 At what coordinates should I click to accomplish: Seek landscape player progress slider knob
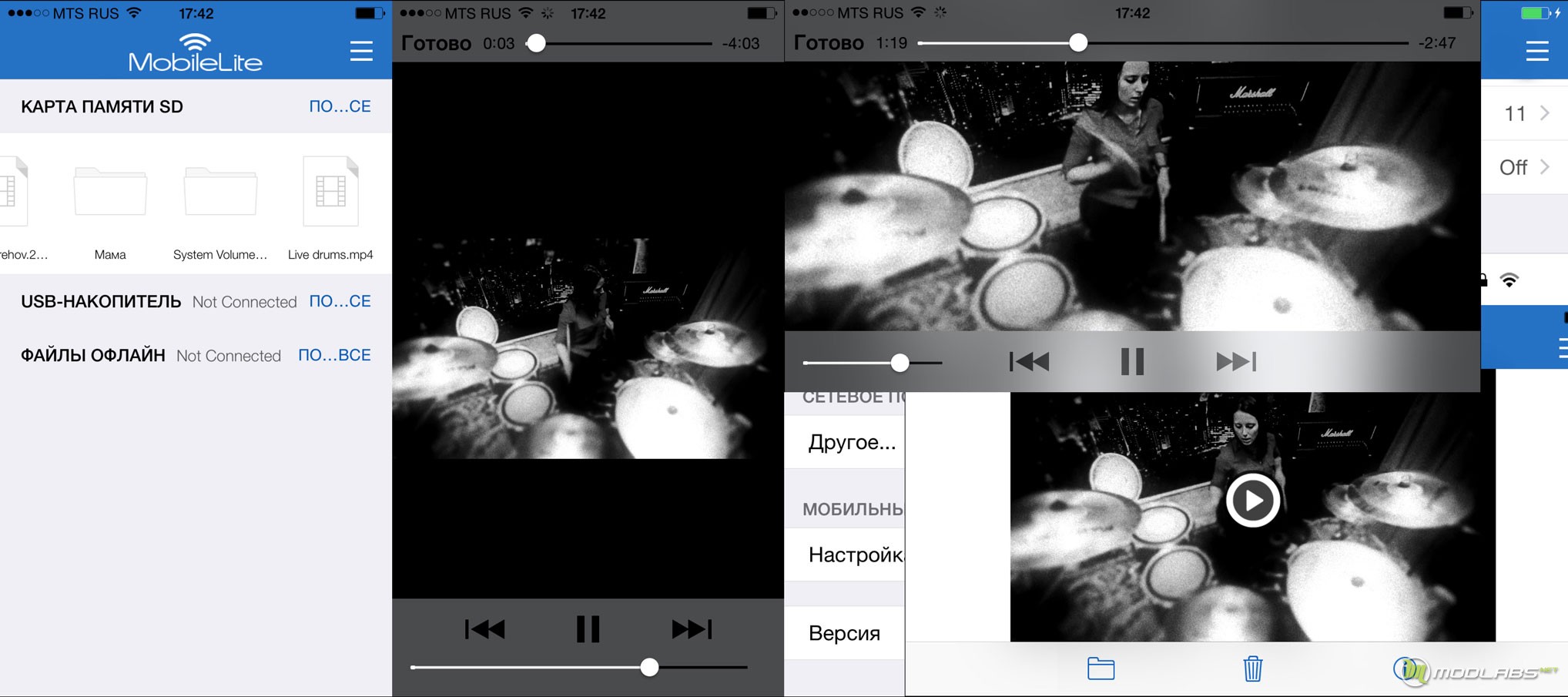(x=1078, y=42)
